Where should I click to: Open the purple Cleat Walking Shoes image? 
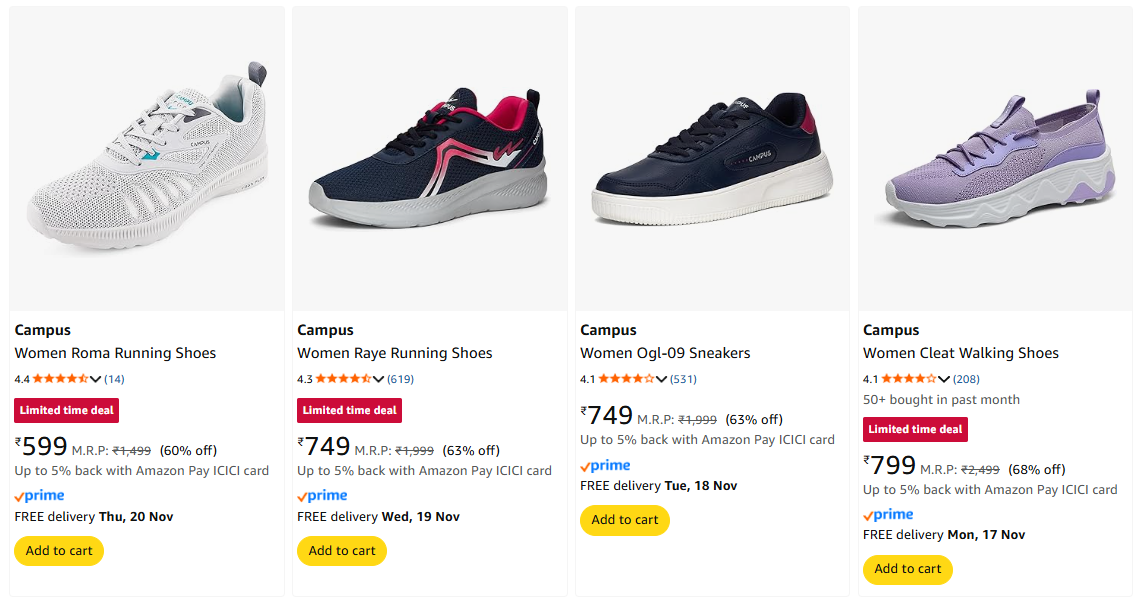(995, 158)
